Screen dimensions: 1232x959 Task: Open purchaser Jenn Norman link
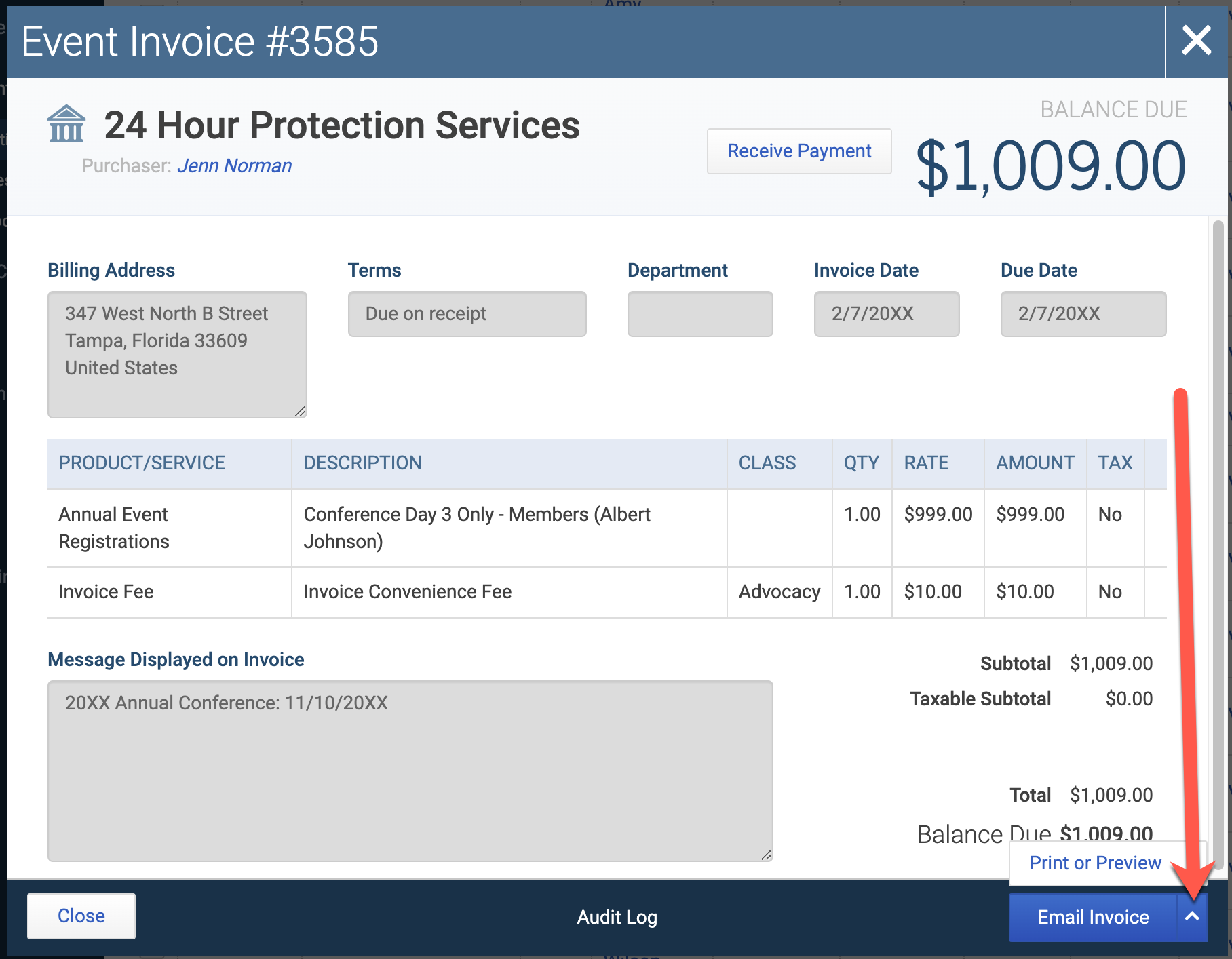tap(234, 165)
